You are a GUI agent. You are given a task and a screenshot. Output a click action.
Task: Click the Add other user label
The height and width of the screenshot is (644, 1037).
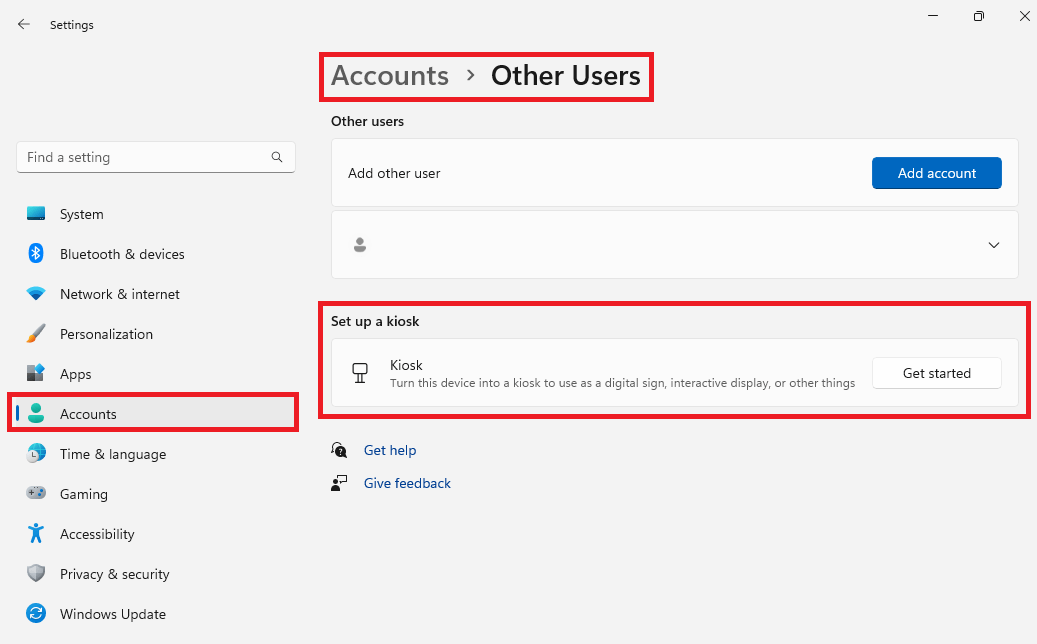[x=394, y=173]
